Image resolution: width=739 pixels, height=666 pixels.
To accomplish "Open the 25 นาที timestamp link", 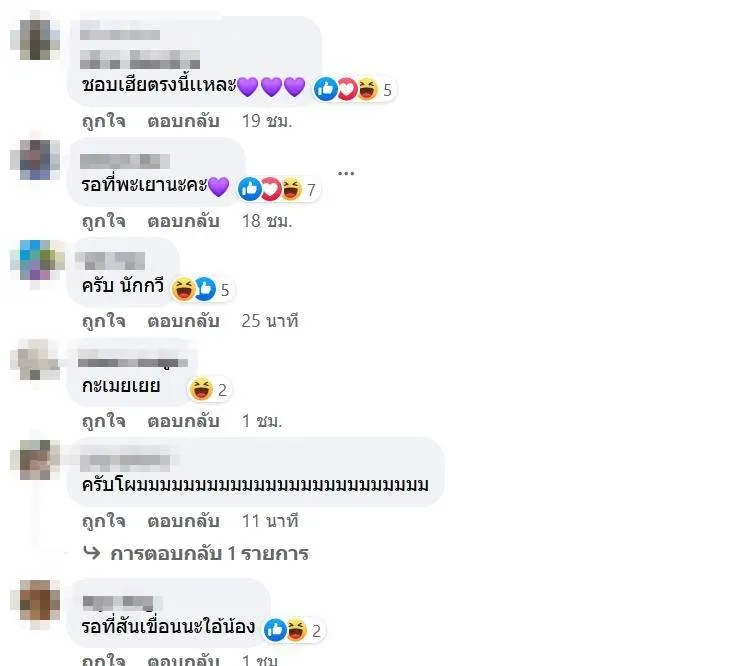I will (270, 321).
